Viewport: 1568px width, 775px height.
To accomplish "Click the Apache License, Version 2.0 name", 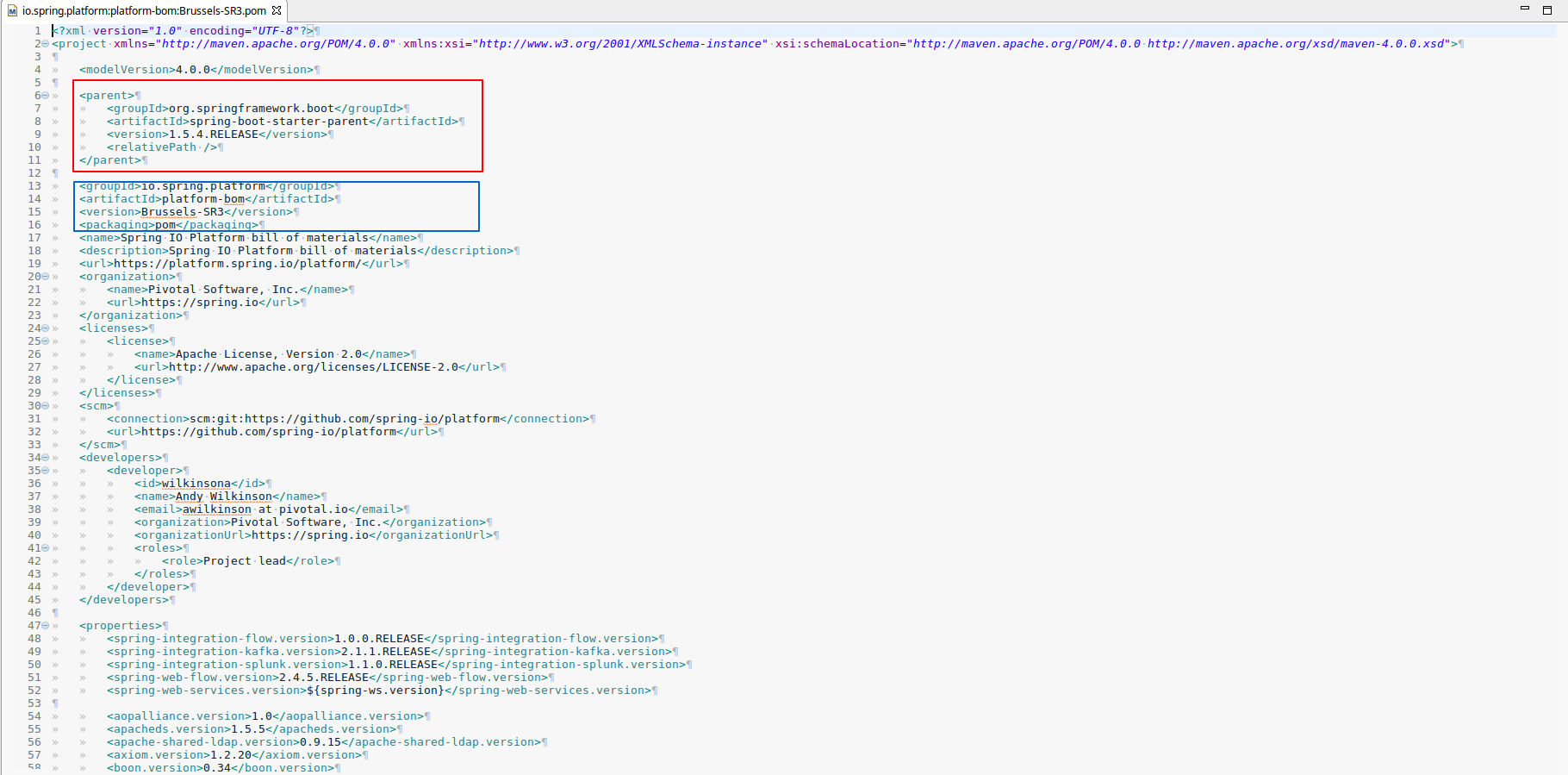I will pyautogui.click(x=269, y=354).
